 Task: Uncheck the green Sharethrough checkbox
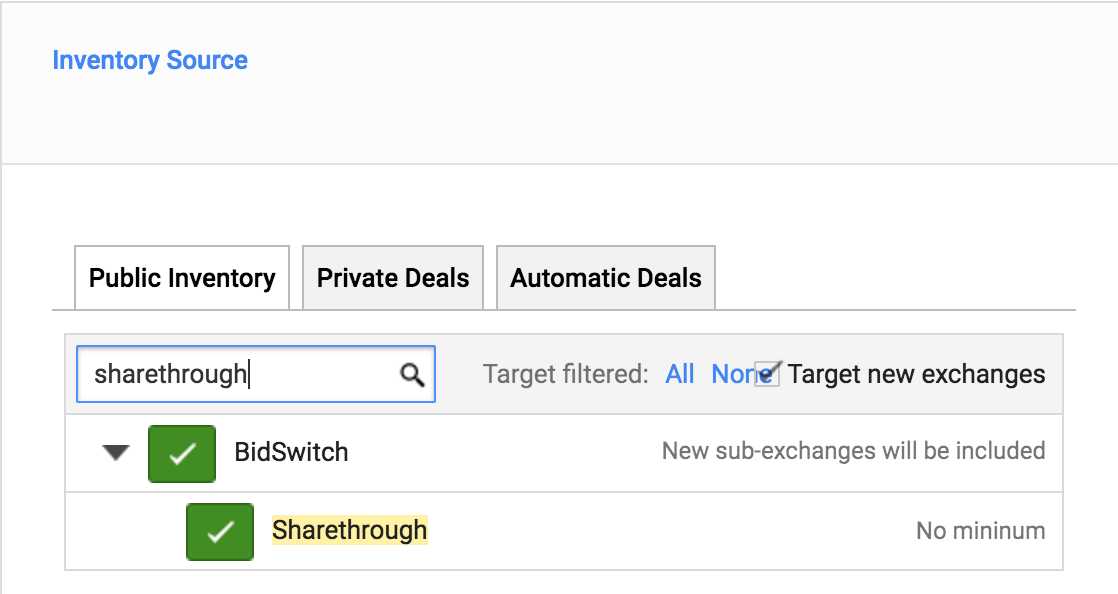220,532
